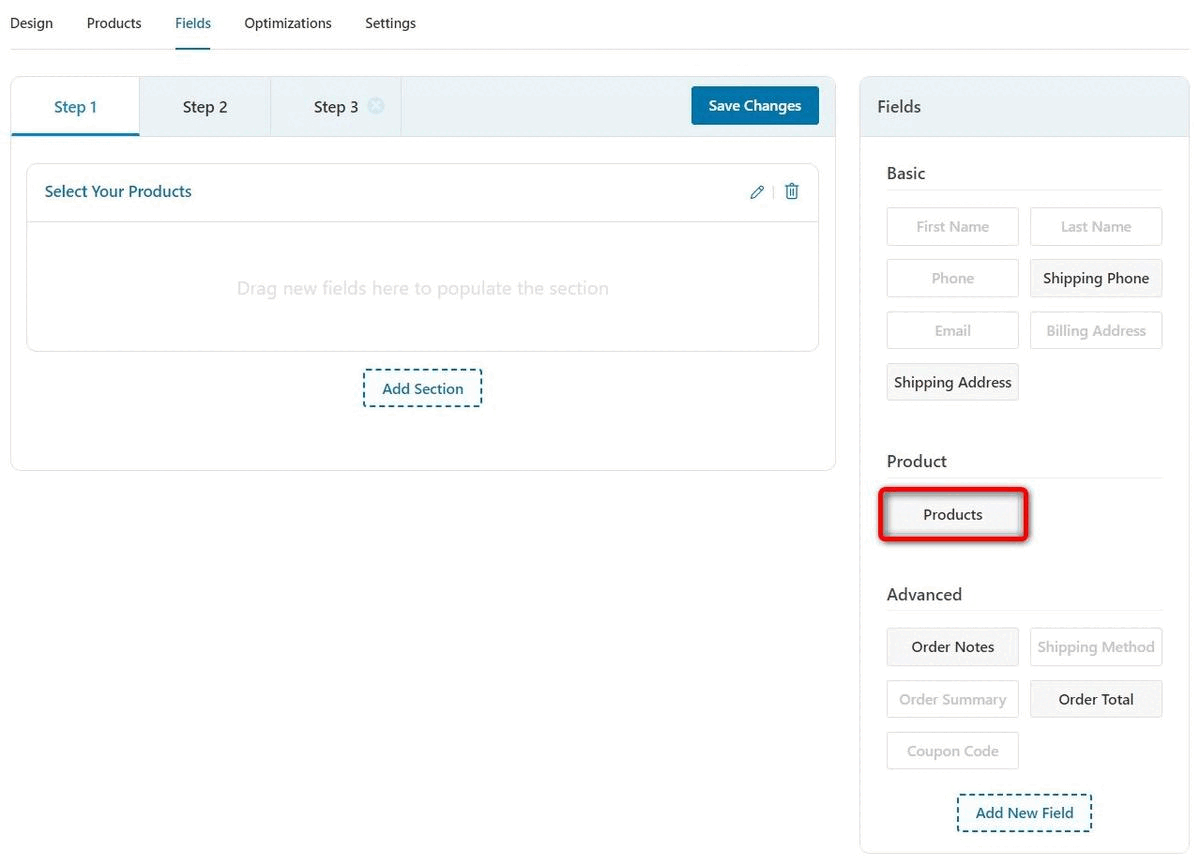Viewport: 1200px width, 865px height.
Task: Go to the Optimizations tab
Action: tap(288, 23)
